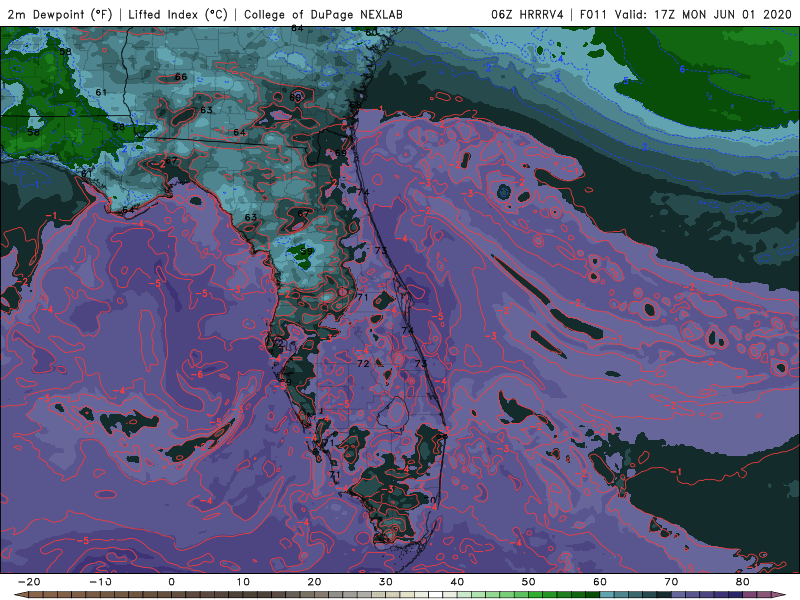Click the red "-6" lifted index contour label
The height and width of the screenshot is (600, 800).
pyautogui.click(x=196, y=374)
